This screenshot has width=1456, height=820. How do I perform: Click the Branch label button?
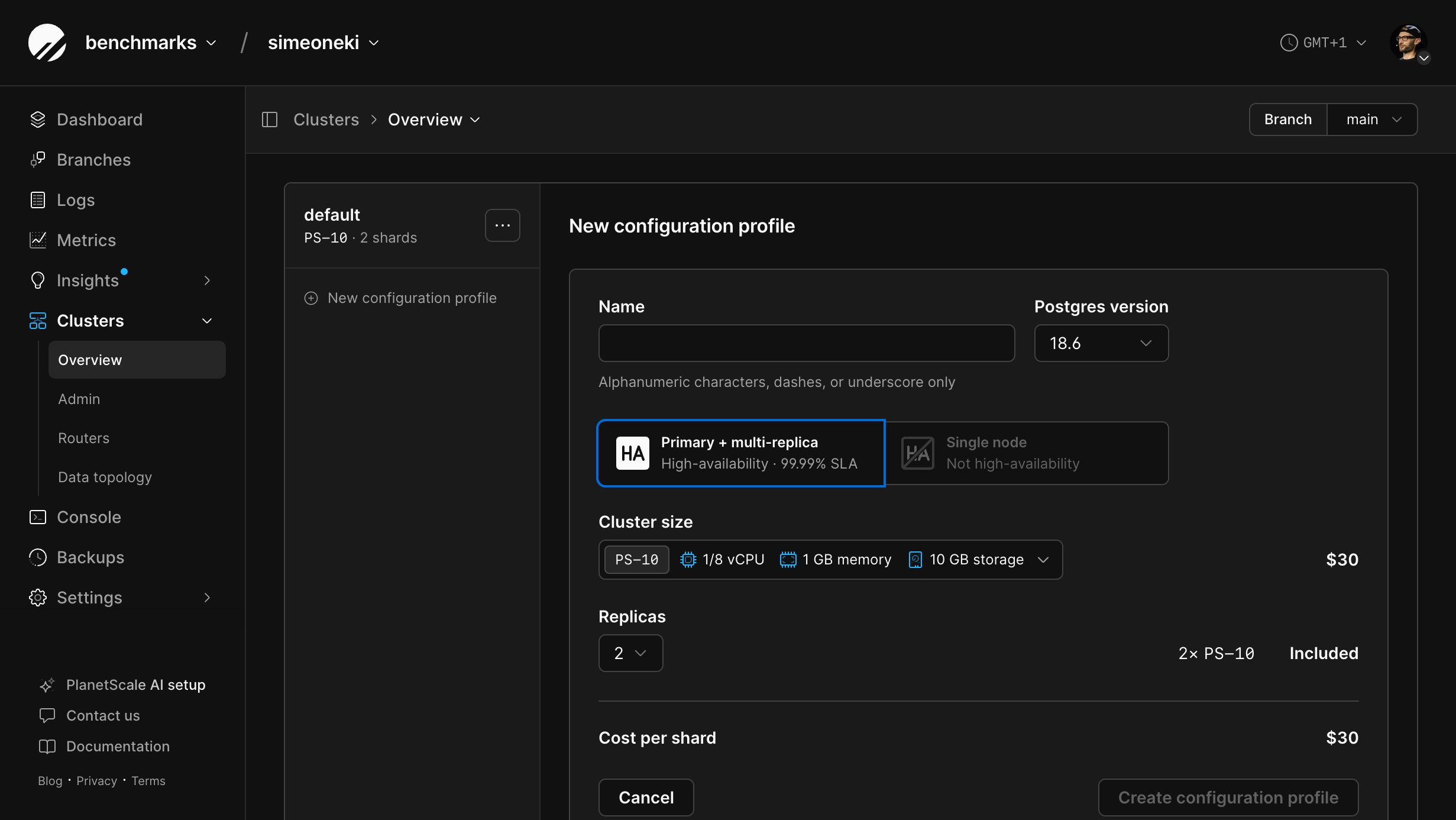1288,120
